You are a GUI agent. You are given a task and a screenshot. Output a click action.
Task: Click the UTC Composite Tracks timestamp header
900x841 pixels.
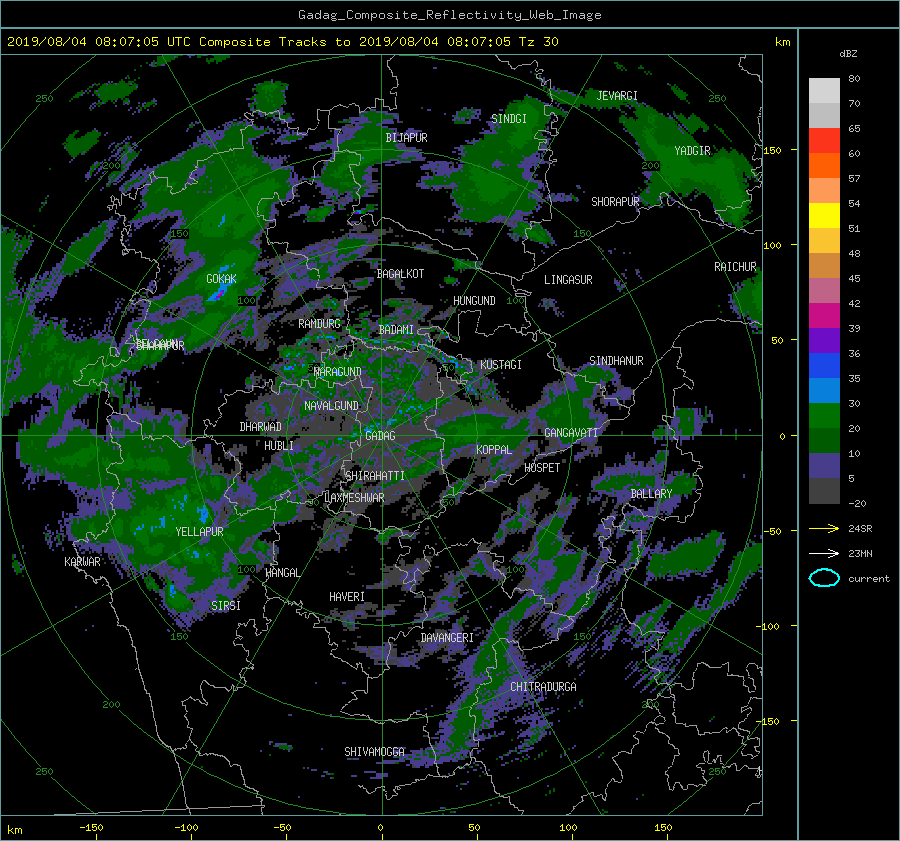click(x=282, y=42)
